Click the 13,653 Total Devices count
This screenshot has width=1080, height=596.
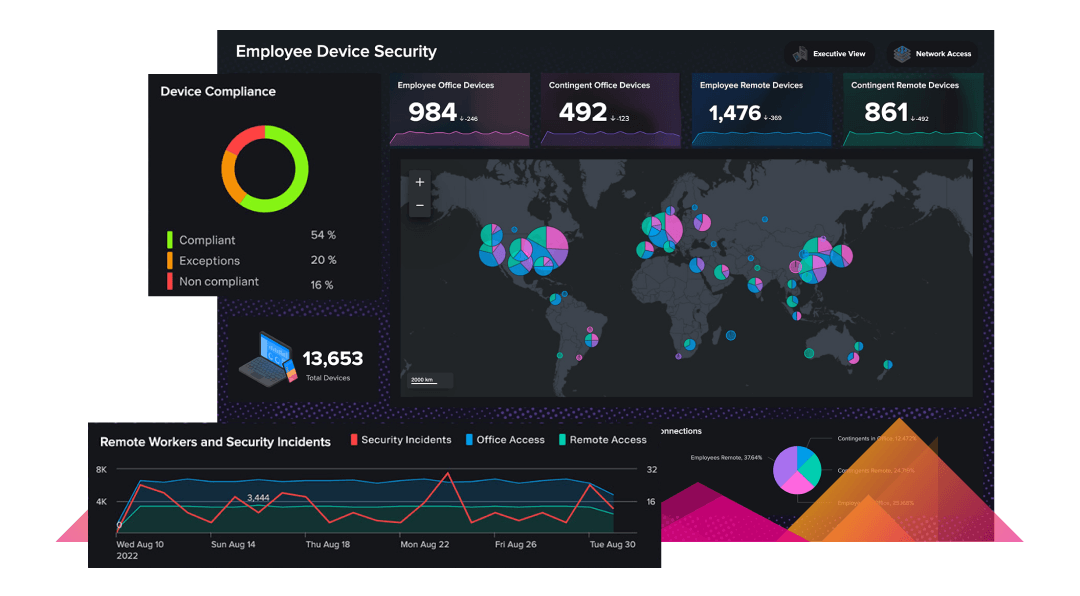(x=332, y=359)
